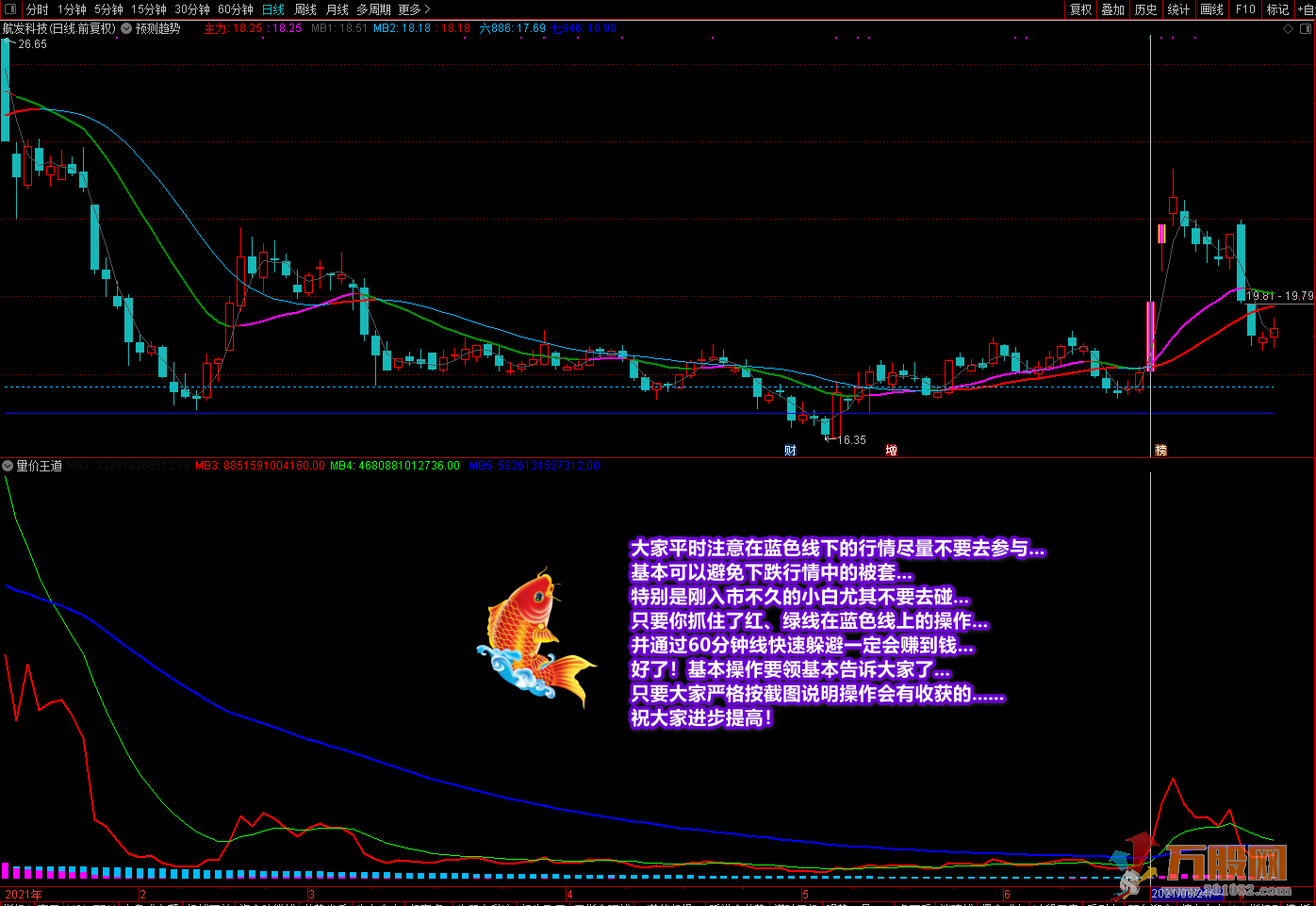1316x906 pixels.
Task: Click the 主力 18.25 indicator value
Action: [234, 29]
